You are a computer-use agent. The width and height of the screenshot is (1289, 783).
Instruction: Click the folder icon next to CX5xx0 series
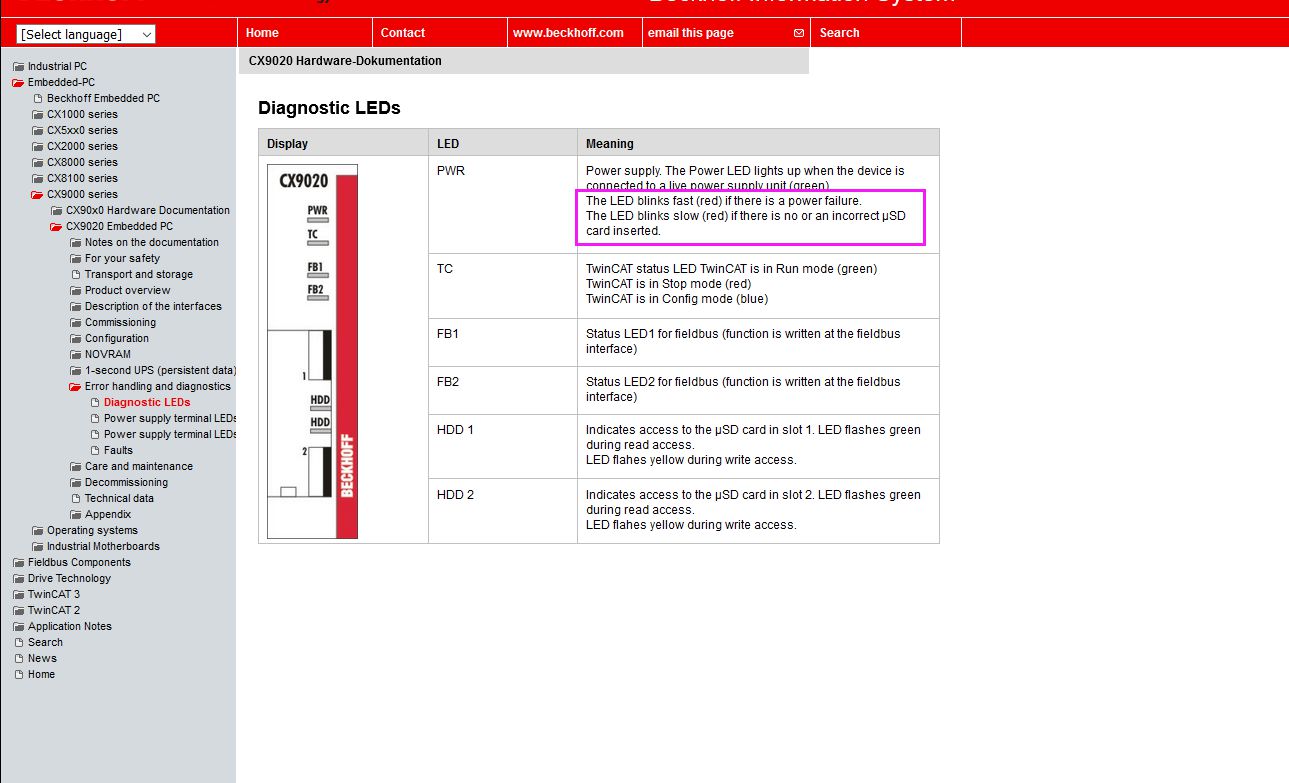[37, 131]
